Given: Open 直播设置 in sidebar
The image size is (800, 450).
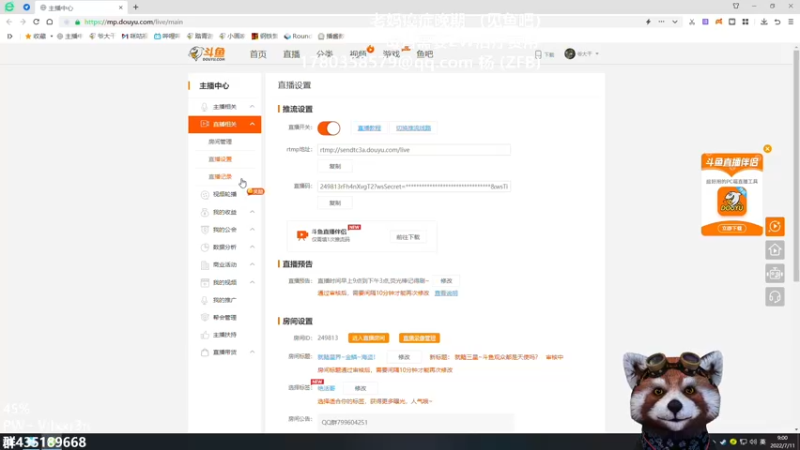Looking at the screenshot, I should 220,159.
